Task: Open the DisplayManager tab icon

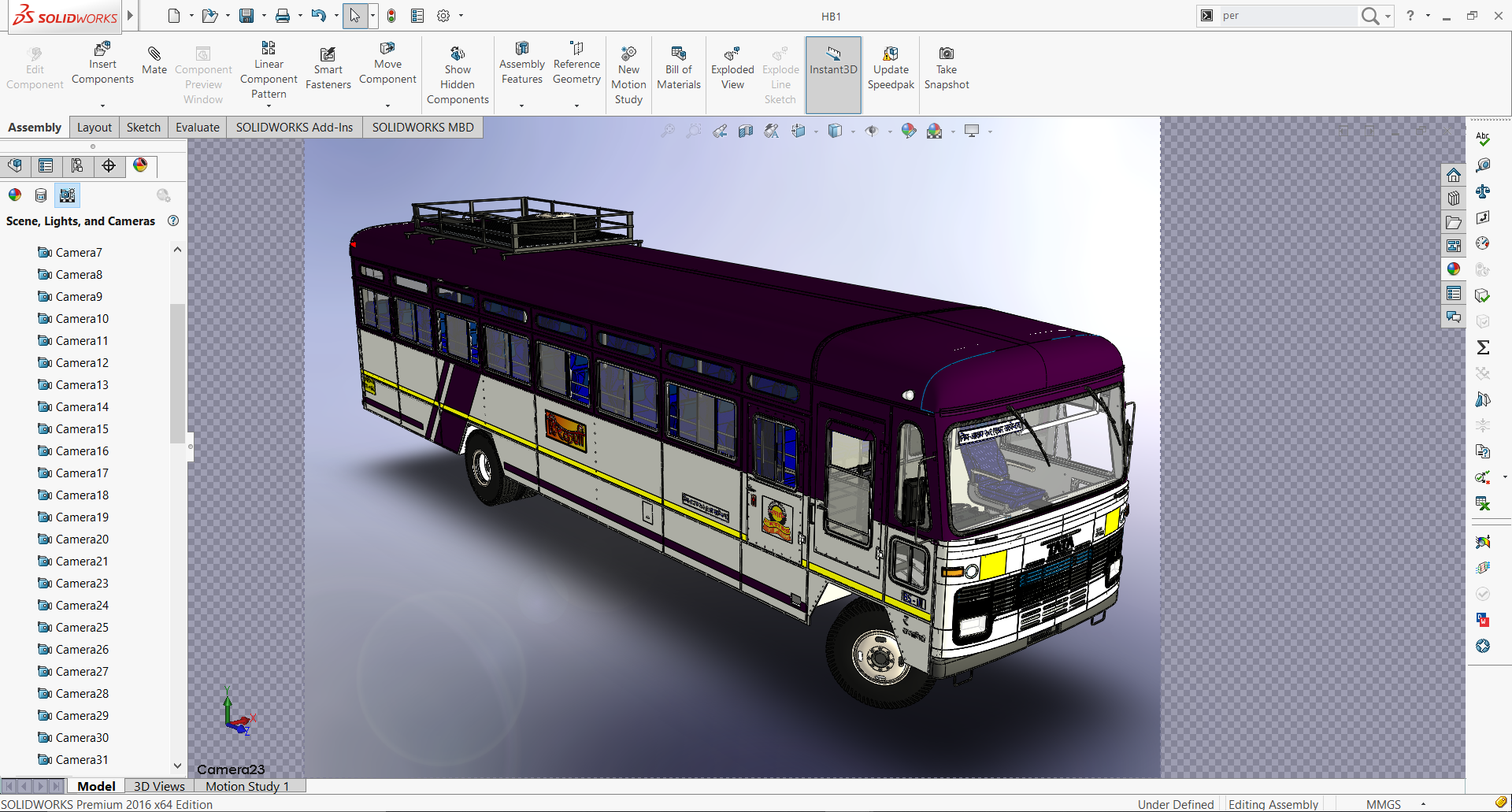Action: [x=140, y=165]
